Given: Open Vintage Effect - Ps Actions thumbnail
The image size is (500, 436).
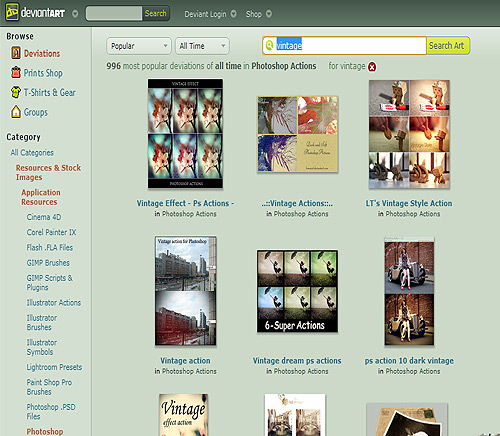Looking at the screenshot, I should (185, 133).
